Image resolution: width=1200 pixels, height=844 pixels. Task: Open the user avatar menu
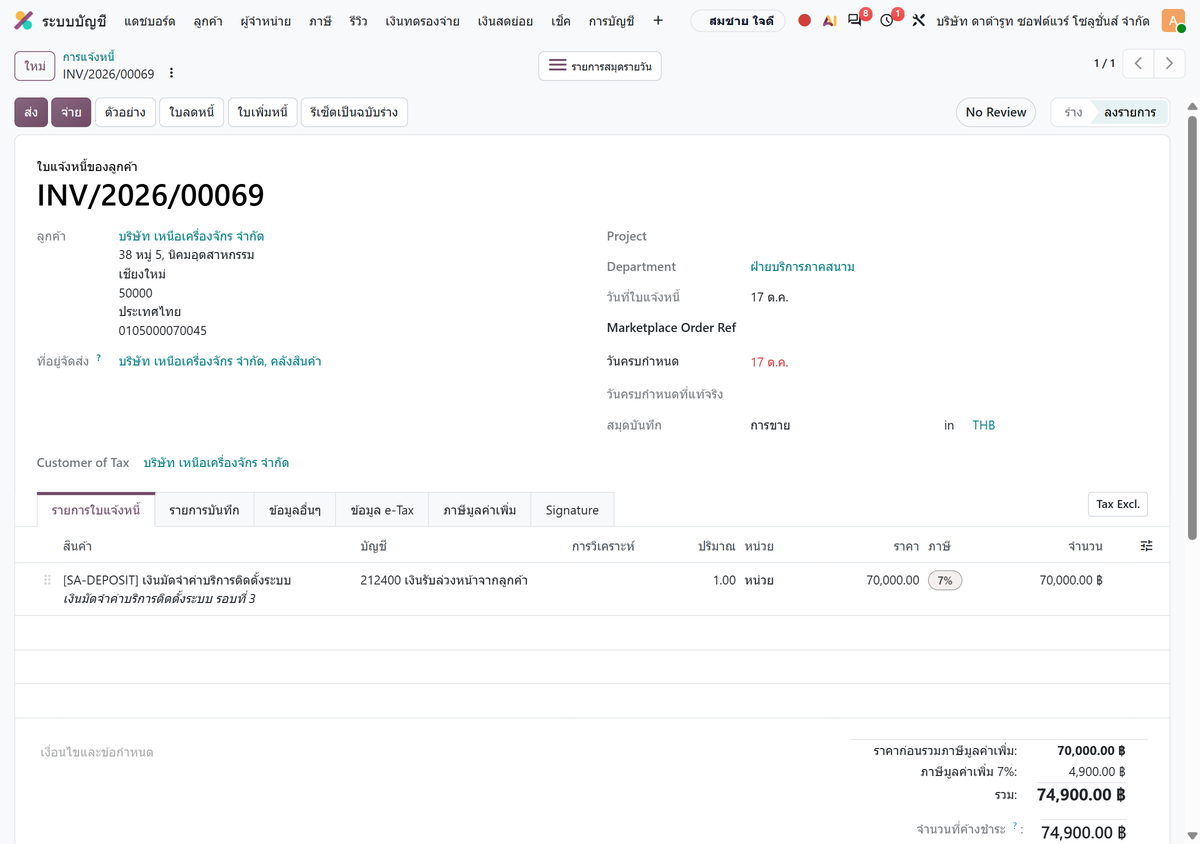pyautogui.click(x=1173, y=21)
